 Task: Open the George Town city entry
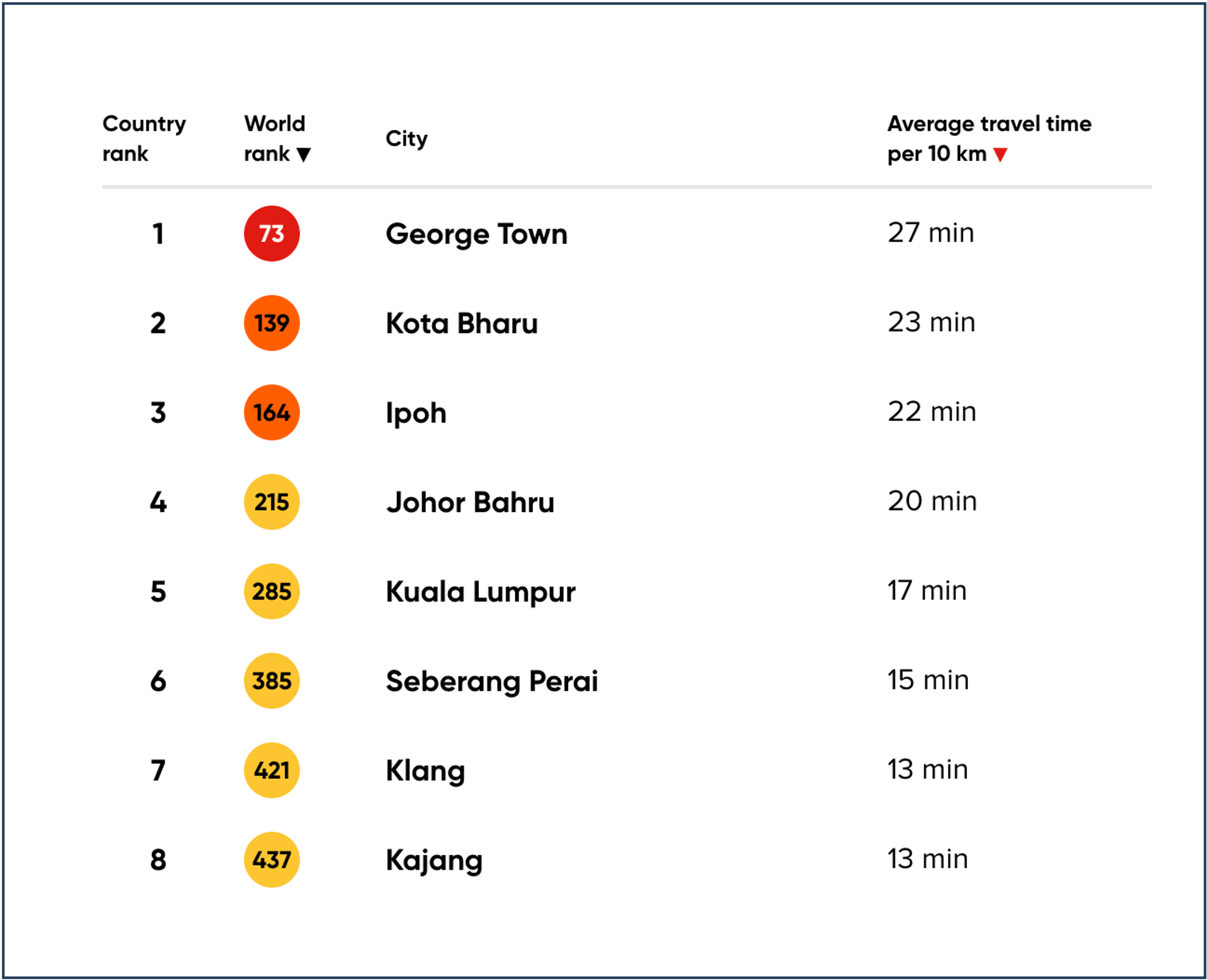click(x=476, y=234)
